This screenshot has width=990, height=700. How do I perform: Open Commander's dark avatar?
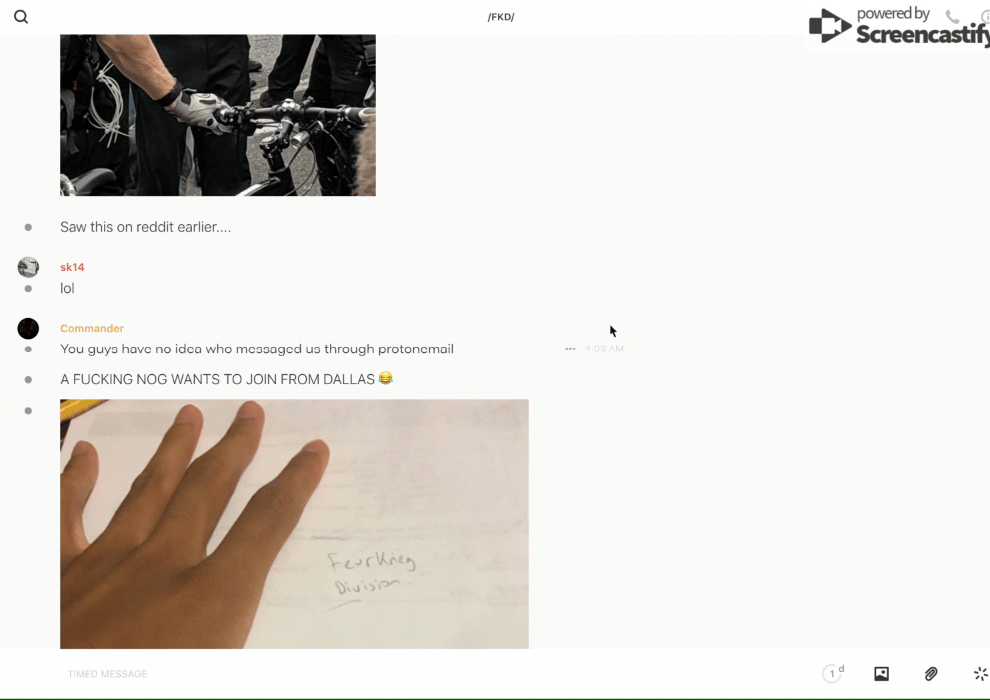tap(28, 328)
